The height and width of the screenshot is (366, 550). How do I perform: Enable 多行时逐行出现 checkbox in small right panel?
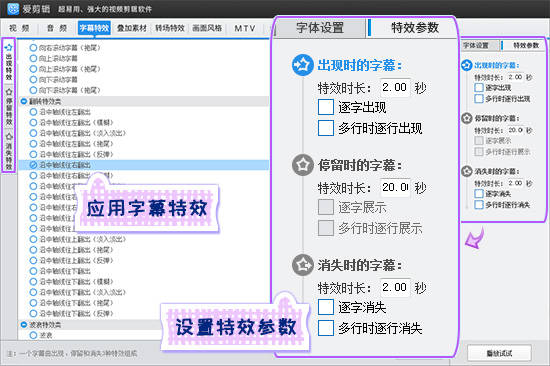point(479,99)
